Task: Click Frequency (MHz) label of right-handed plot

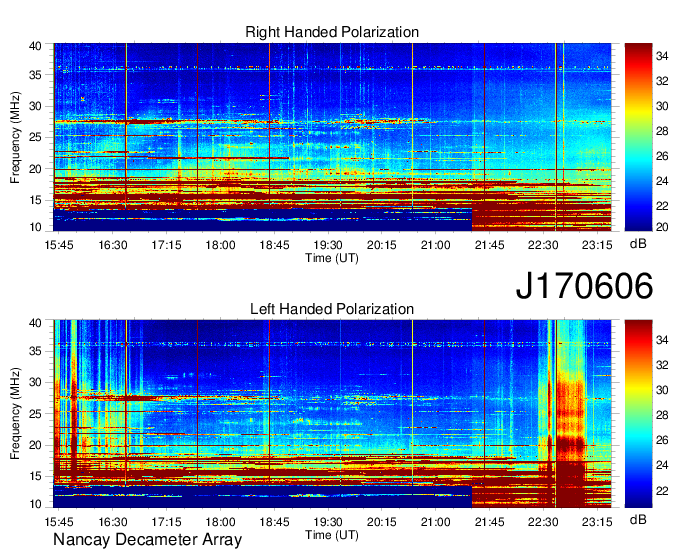Action: pos(15,137)
